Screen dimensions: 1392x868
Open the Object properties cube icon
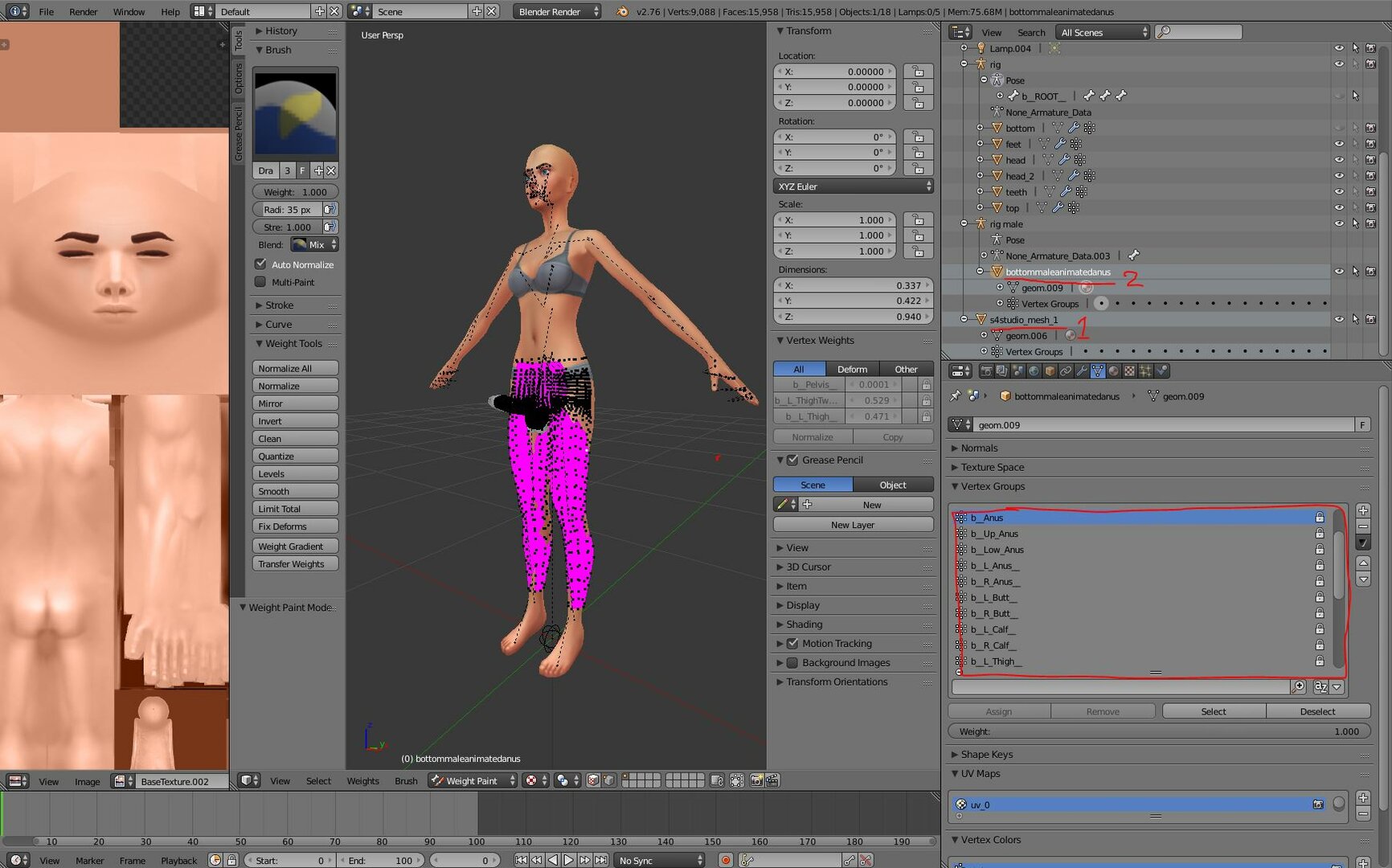point(1050,371)
